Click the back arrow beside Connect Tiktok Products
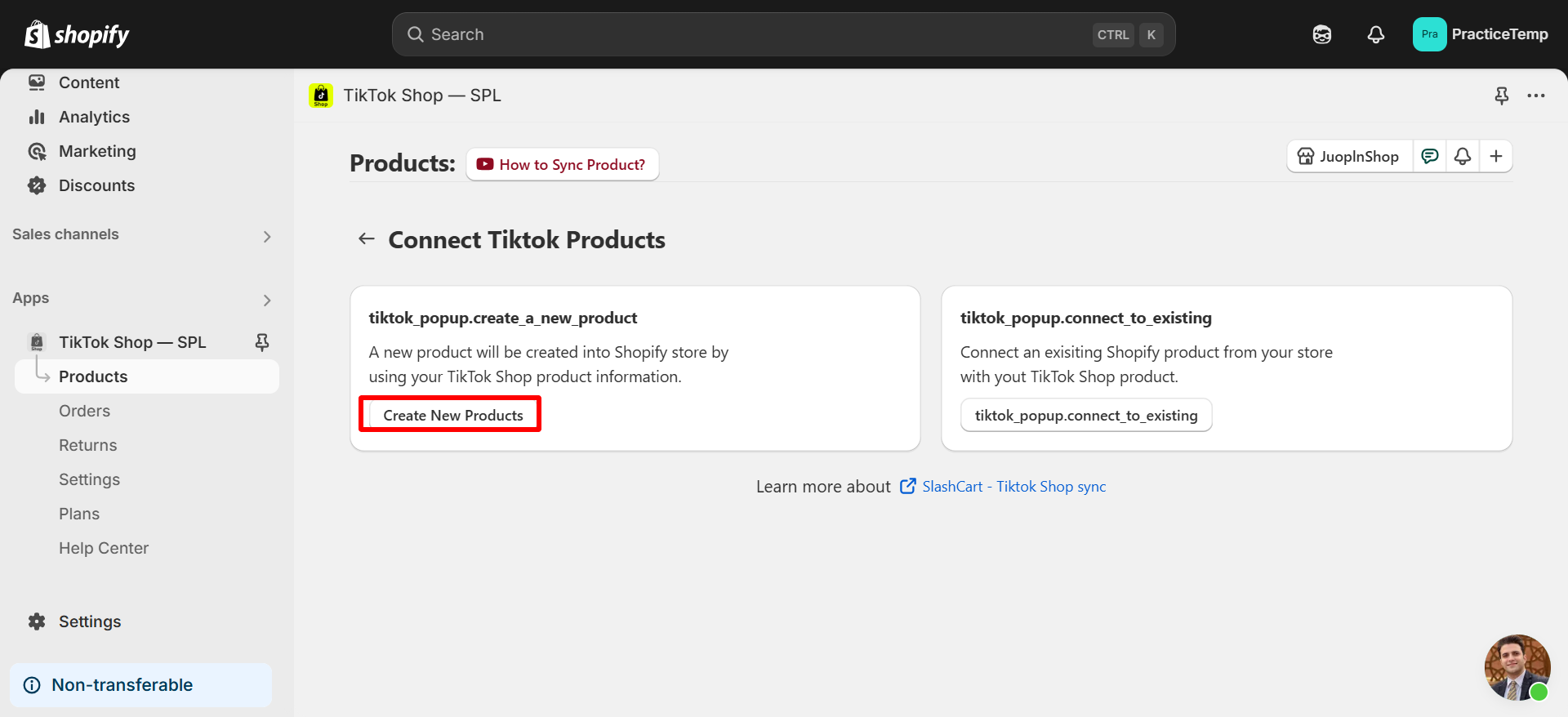 click(367, 239)
